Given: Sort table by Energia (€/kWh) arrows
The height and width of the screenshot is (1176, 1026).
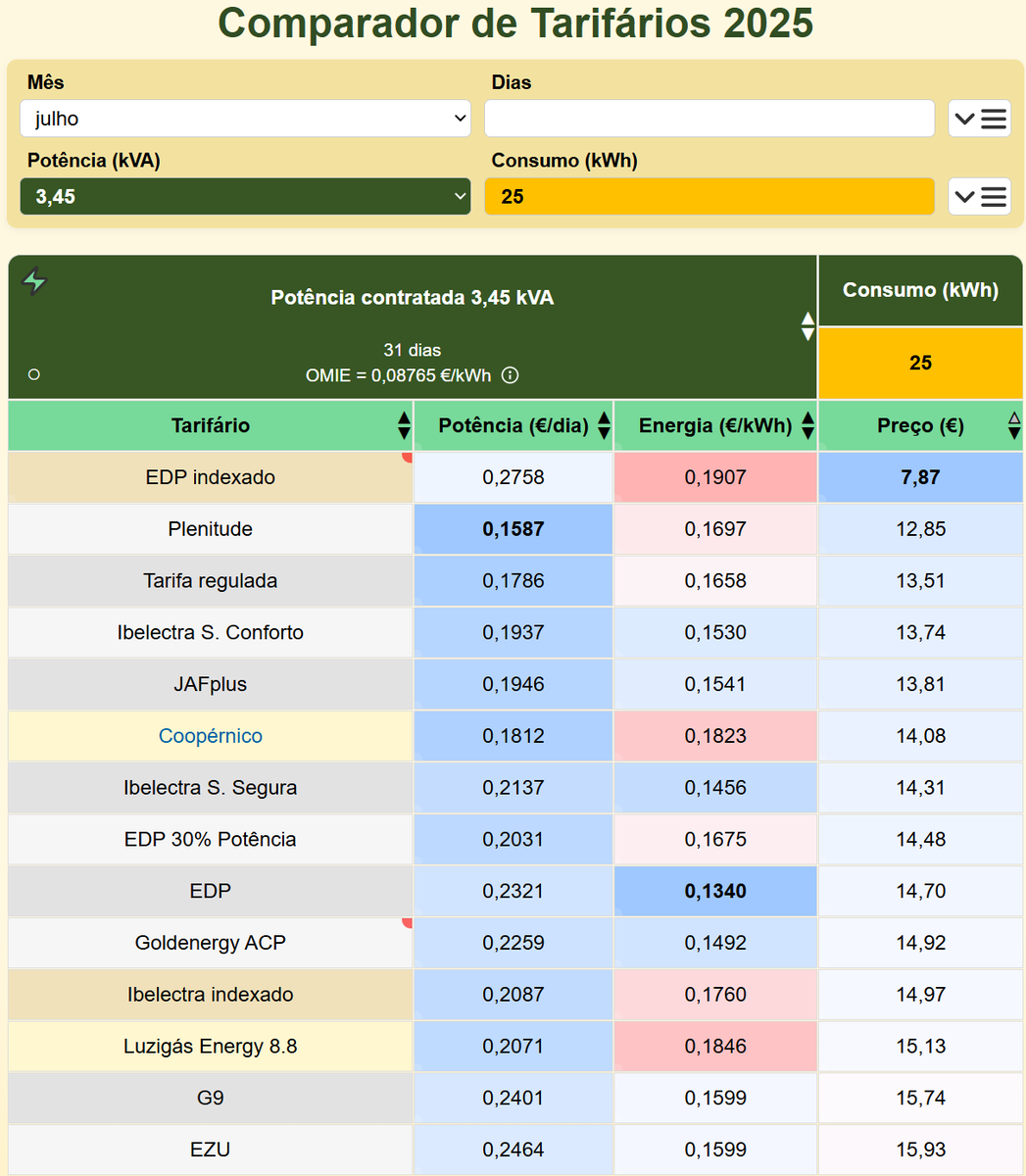Looking at the screenshot, I should tap(807, 425).
